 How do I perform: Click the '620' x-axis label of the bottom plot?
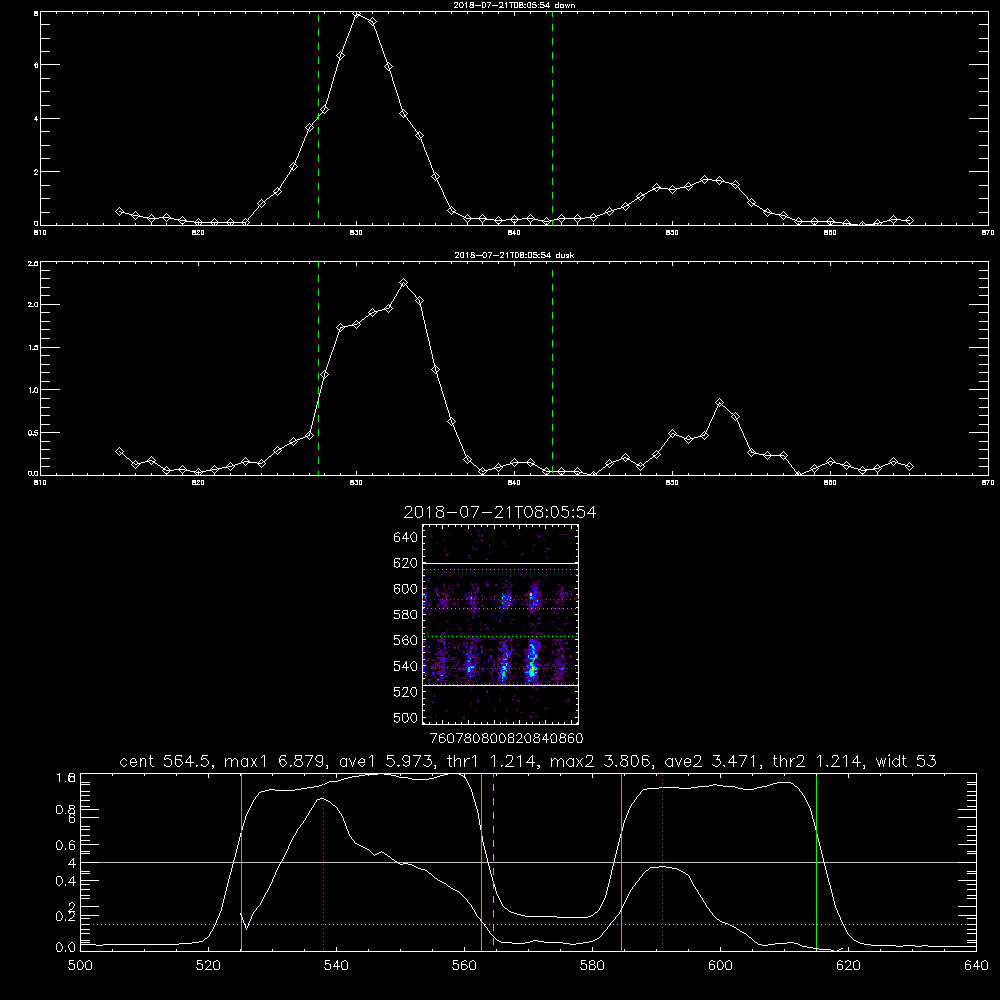[x=848, y=966]
